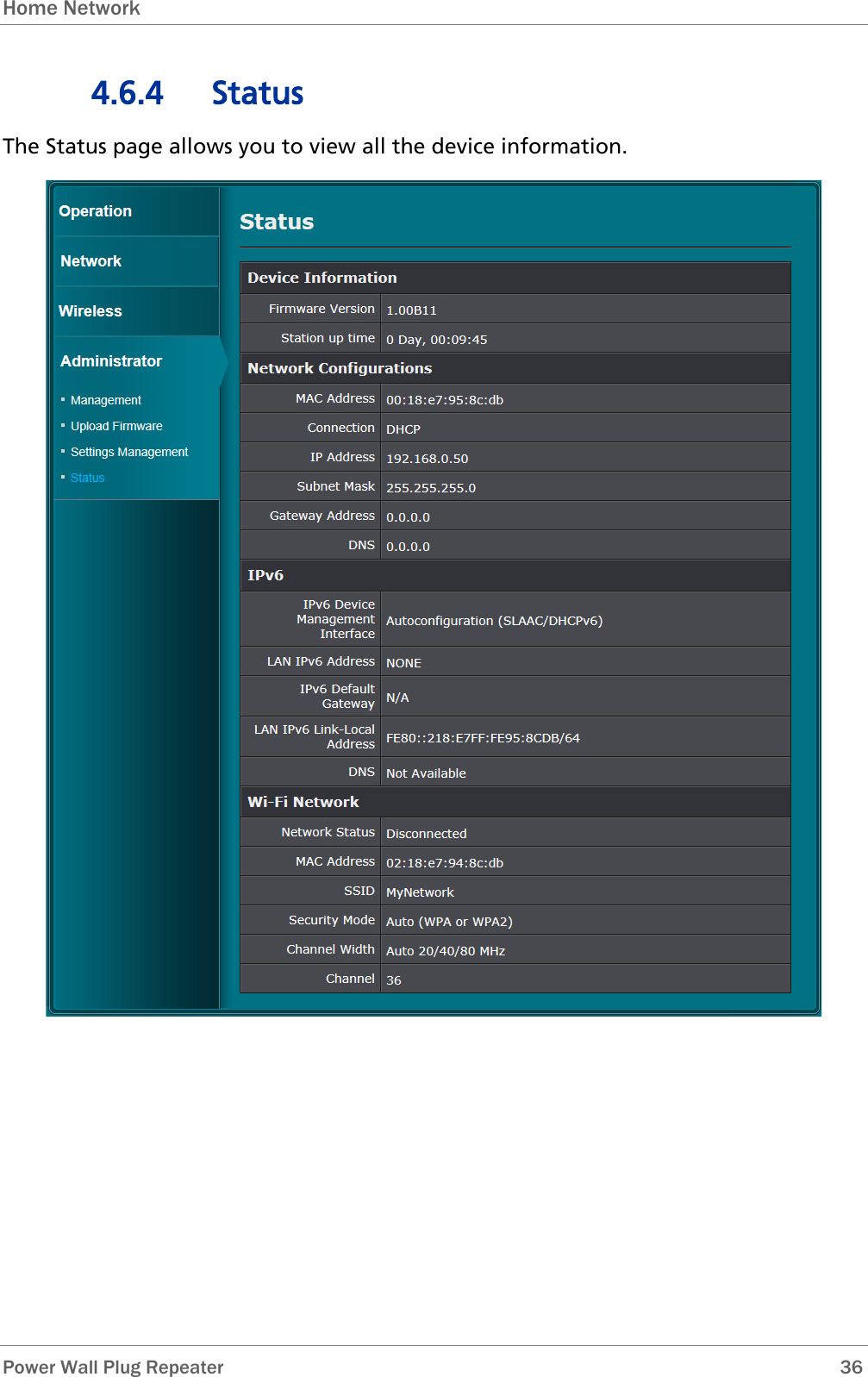Click the Autoconfiguration (SLAAC/DHCPv6) value

point(494,621)
